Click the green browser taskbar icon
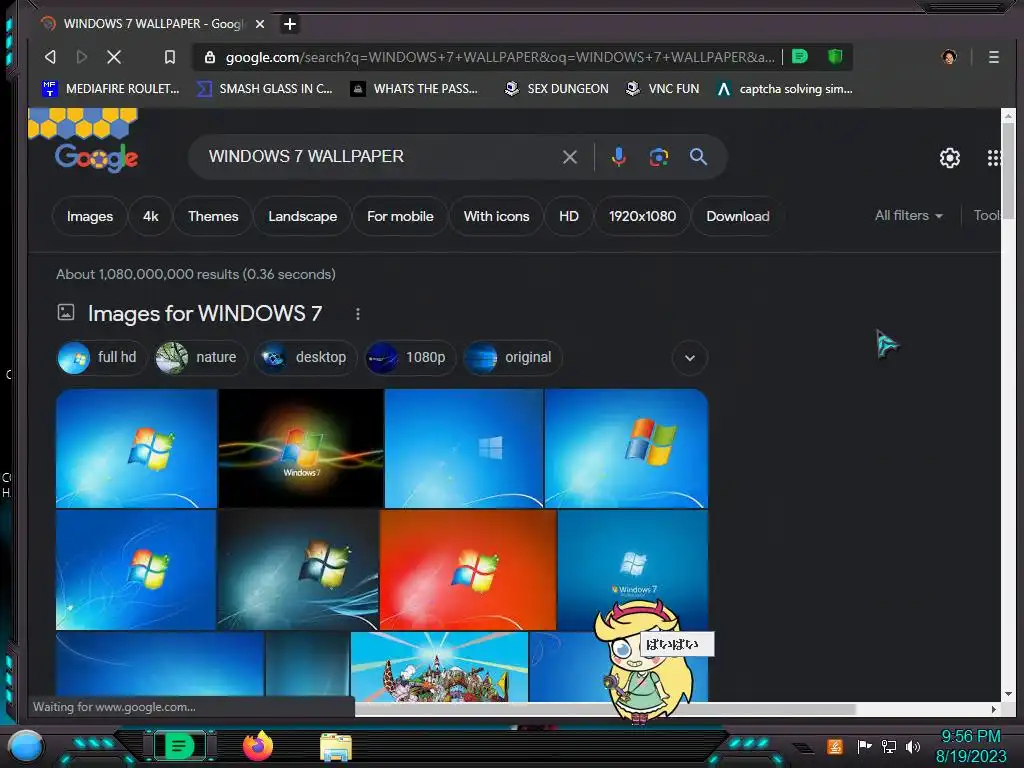This screenshot has width=1024, height=768. [x=179, y=746]
